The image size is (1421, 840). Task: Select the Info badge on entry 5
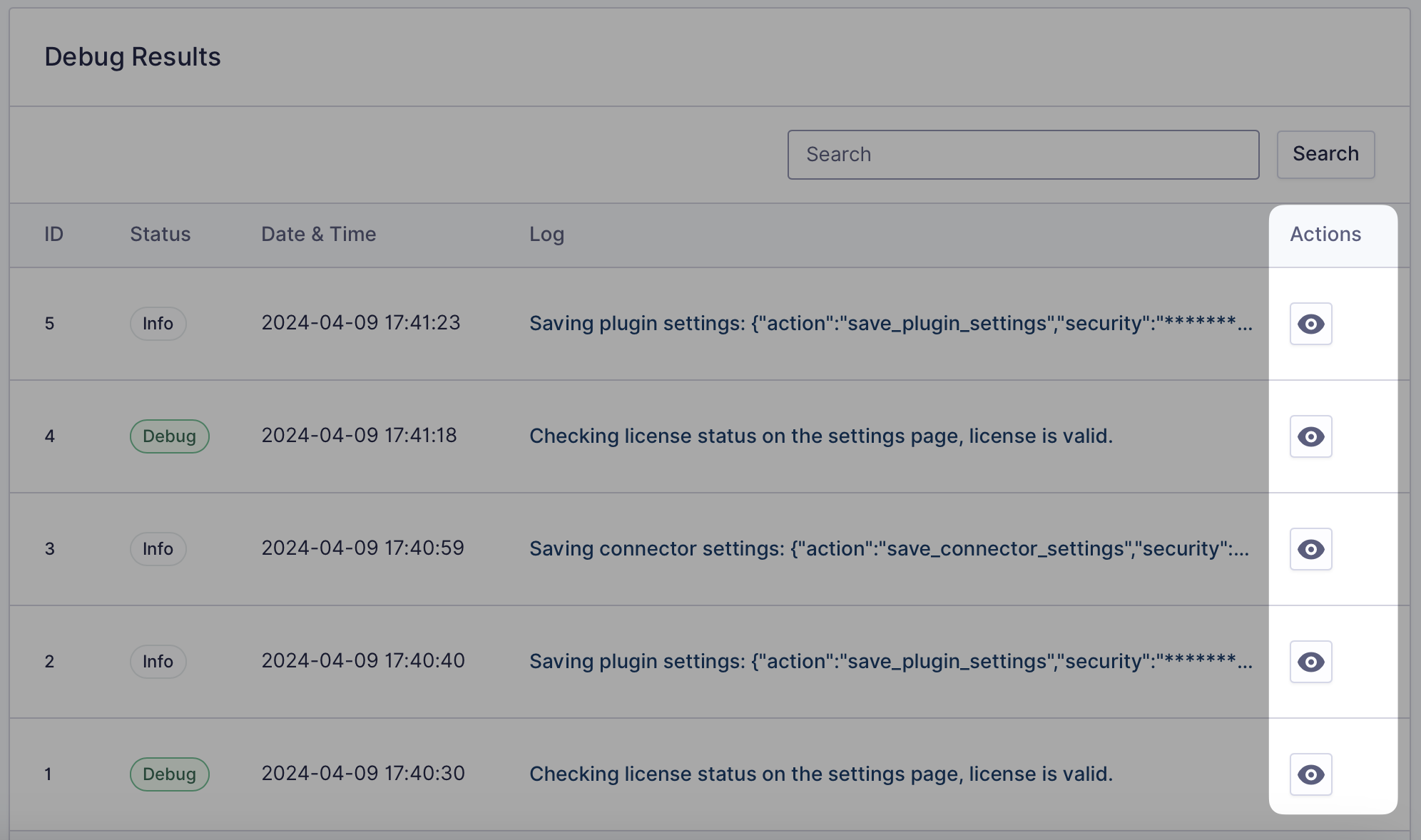click(158, 324)
